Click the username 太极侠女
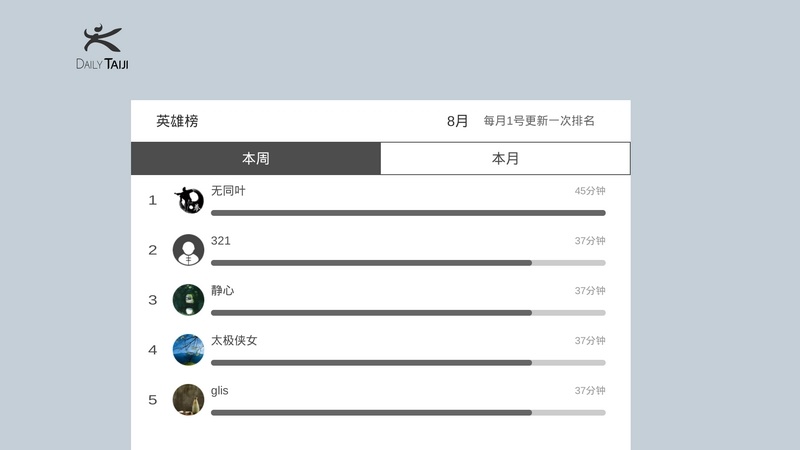The width and height of the screenshot is (800, 450). coord(234,340)
